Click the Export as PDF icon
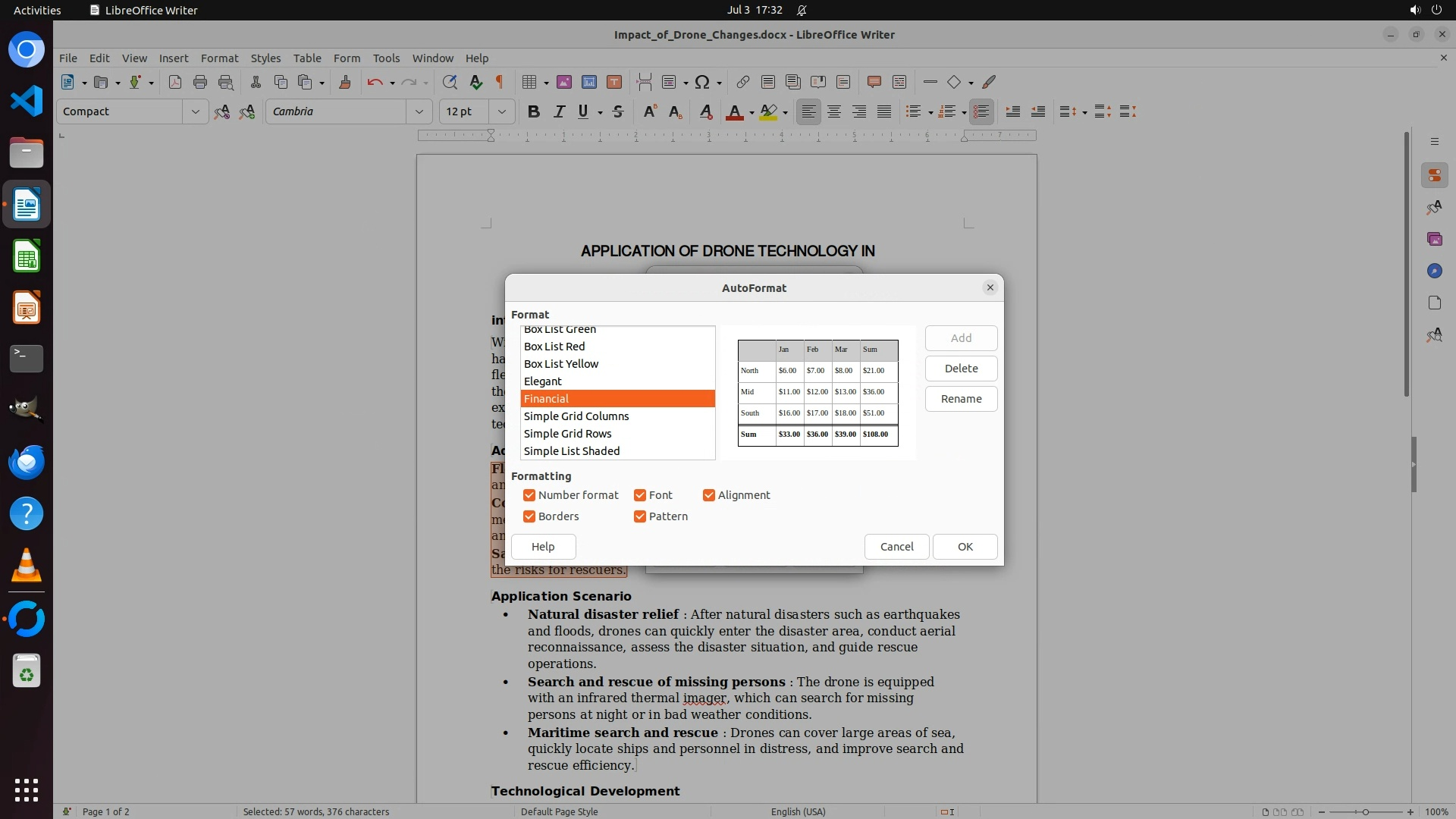 coord(175,82)
